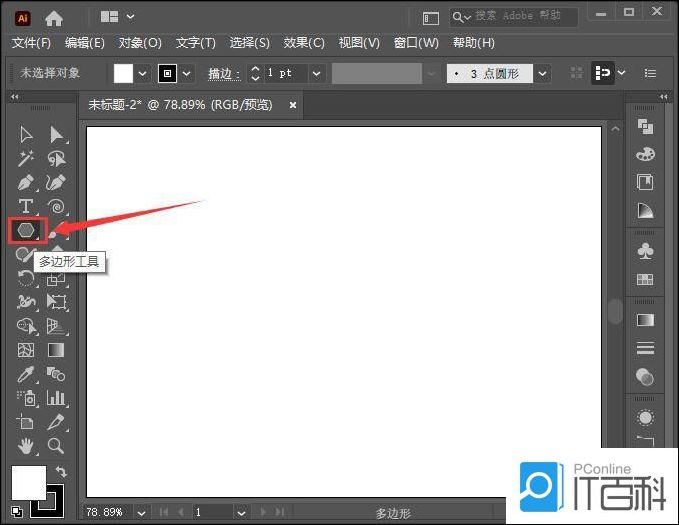Viewport: 679px width, 525px height.
Task: Click the stroke swatch in control bar
Action: (168, 74)
